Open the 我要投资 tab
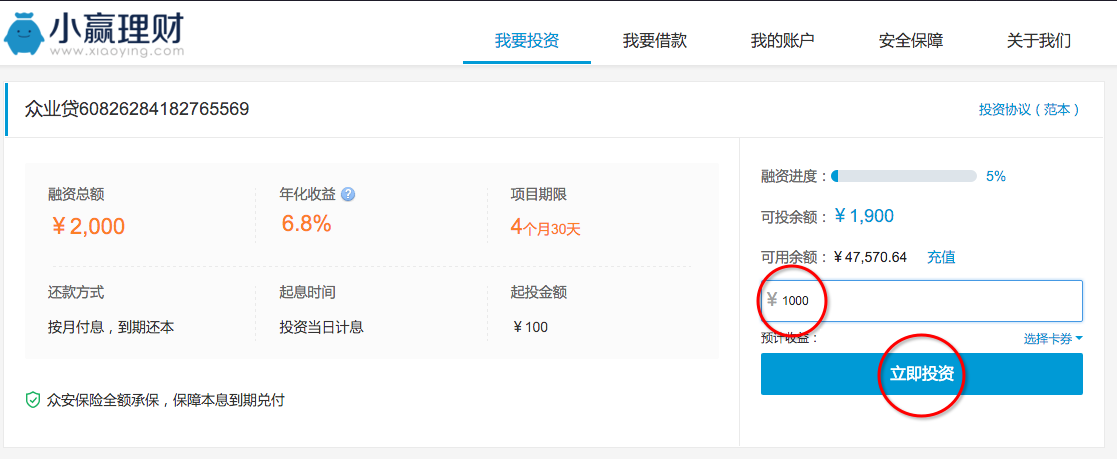 [x=527, y=41]
